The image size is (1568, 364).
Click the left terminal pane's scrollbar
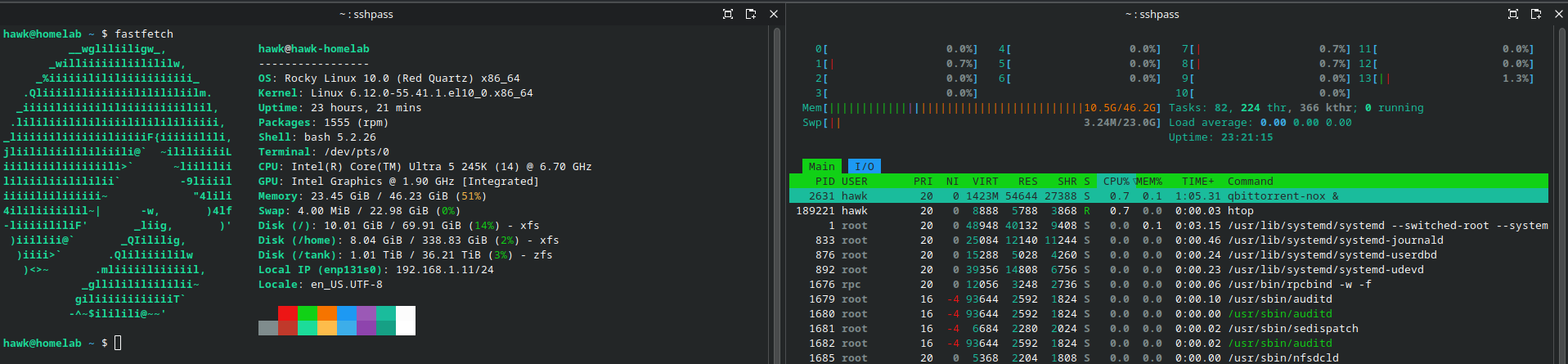pyautogui.click(x=775, y=195)
